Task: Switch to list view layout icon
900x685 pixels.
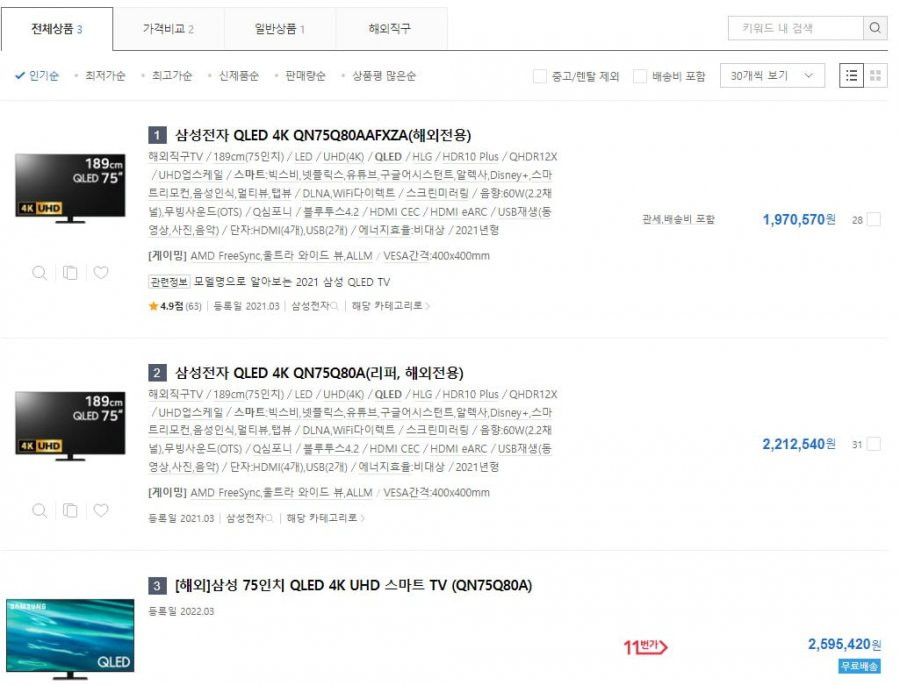Action: coord(851,75)
